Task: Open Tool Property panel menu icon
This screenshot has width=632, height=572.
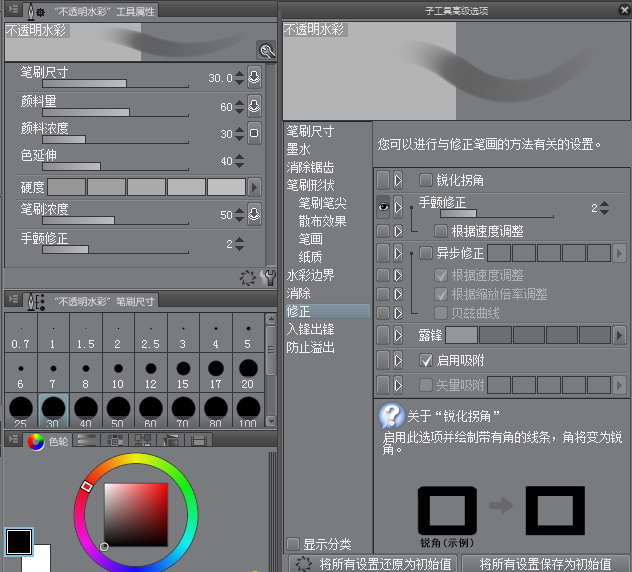Action: tap(13, 8)
